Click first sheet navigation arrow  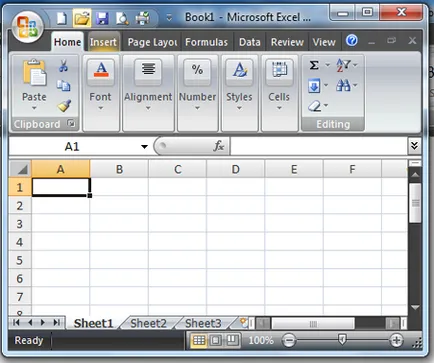(x=16, y=322)
